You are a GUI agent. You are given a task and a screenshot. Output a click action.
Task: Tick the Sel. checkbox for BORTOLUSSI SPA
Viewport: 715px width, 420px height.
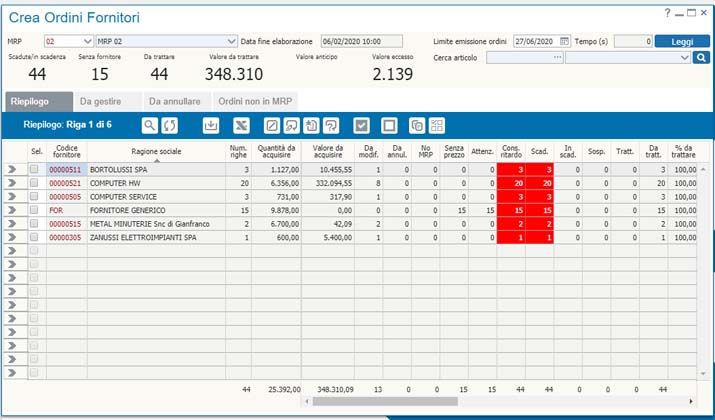click(x=34, y=171)
